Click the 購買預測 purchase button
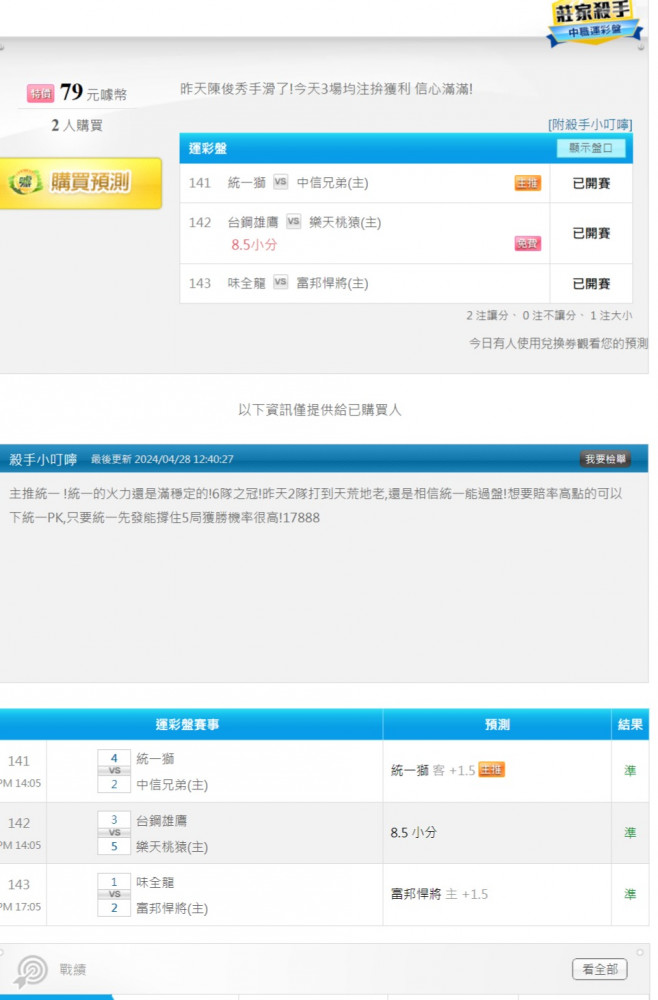Screen dimensions: 658x1000 (80, 183)
